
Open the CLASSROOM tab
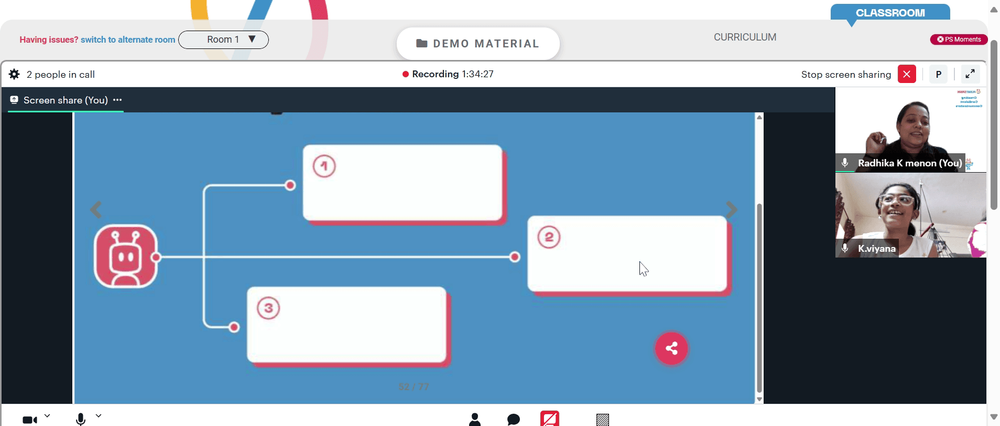tap(890, 12)
